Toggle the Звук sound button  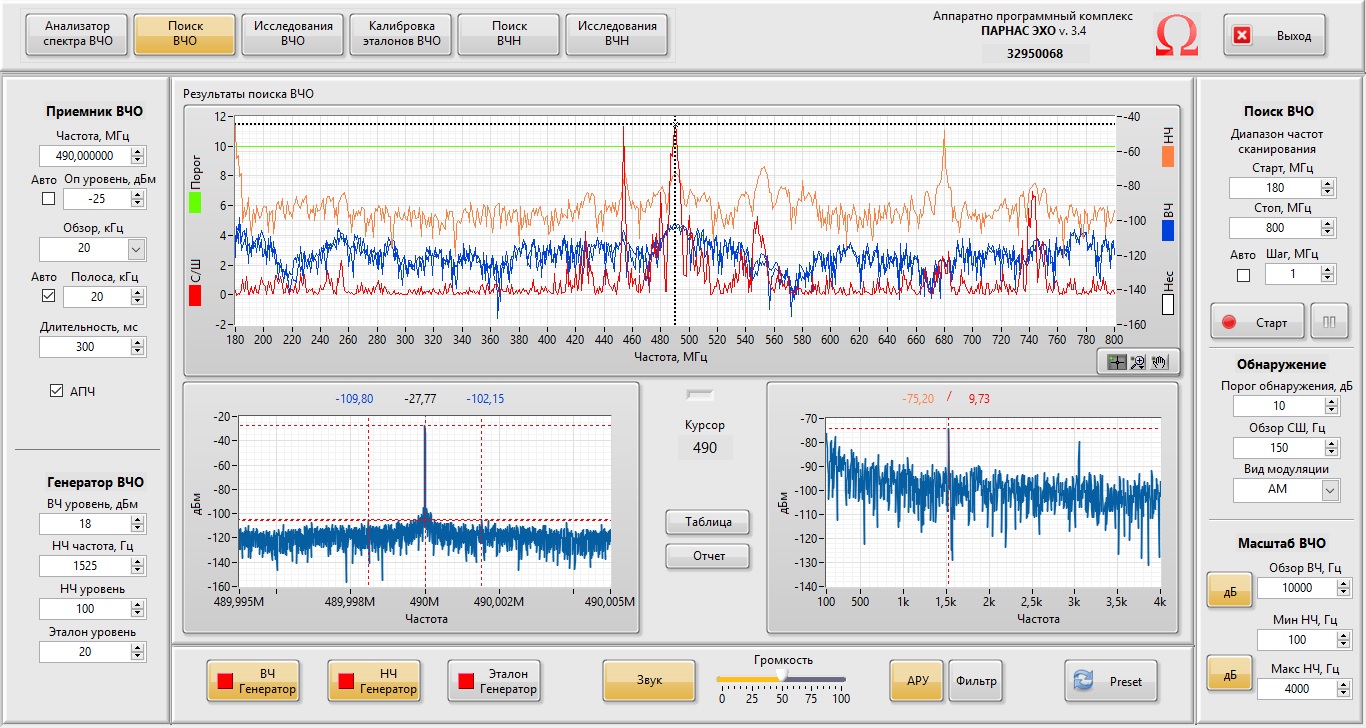[x=649, y=681]
